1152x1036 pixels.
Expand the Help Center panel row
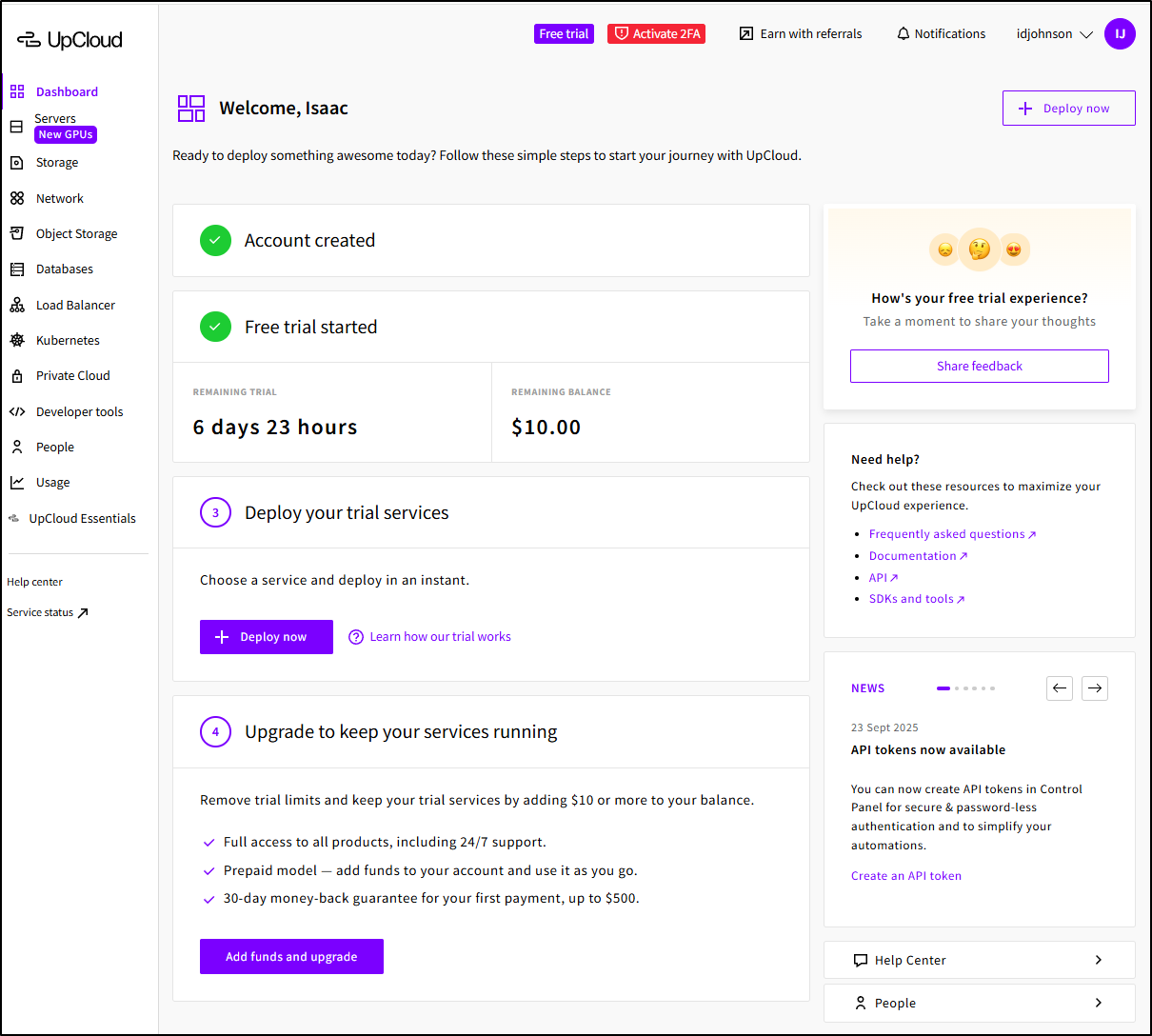979,960
